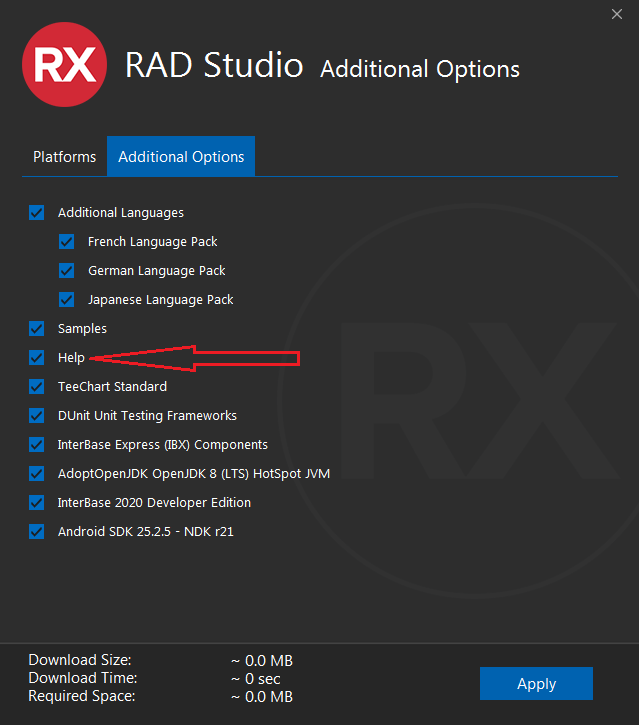The image size is (639, 725).
Task: Uncheck the Additional Languages checkbox
Action: [37, 213]
